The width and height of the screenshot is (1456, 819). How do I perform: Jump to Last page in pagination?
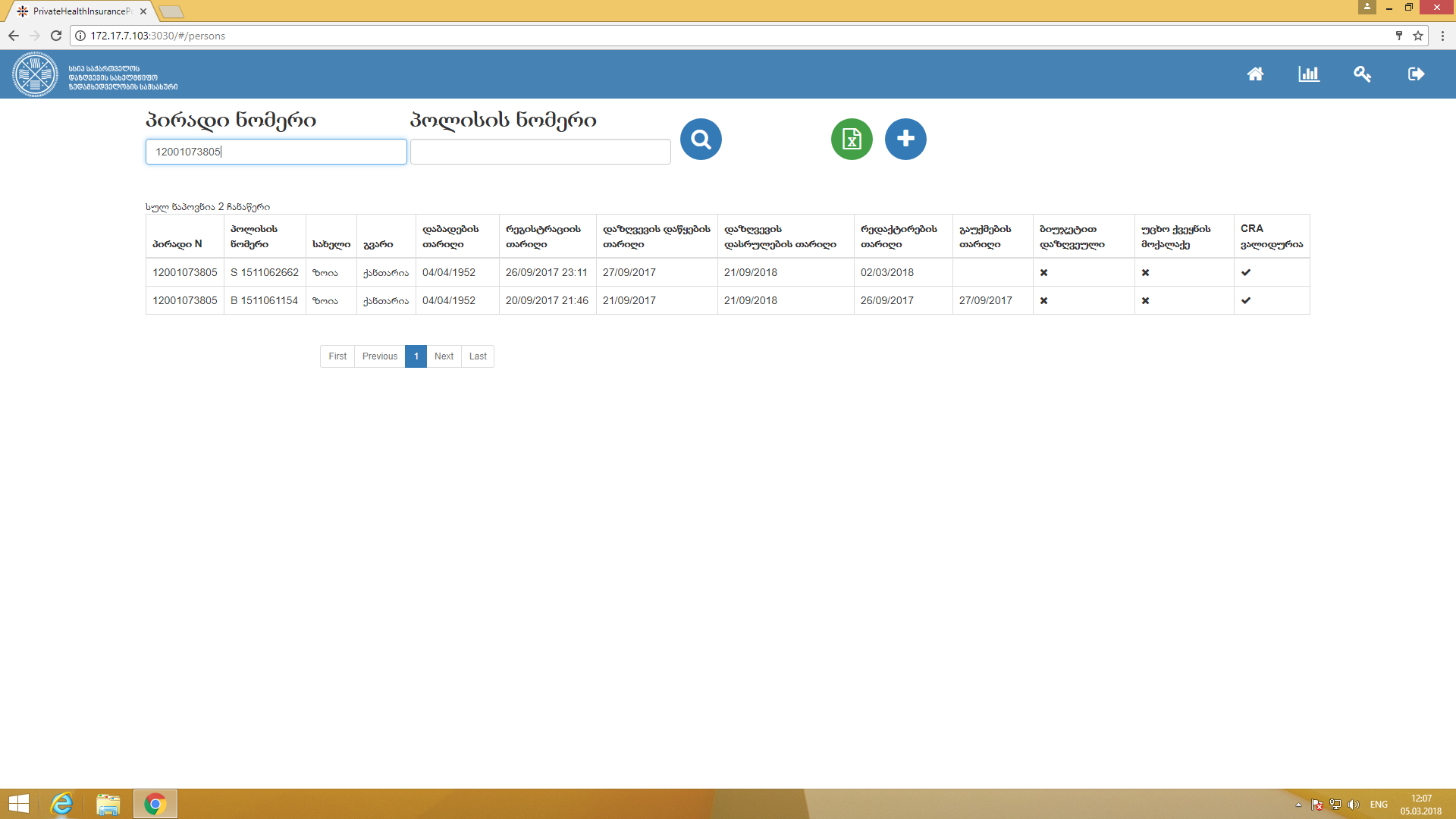(478, 356)
